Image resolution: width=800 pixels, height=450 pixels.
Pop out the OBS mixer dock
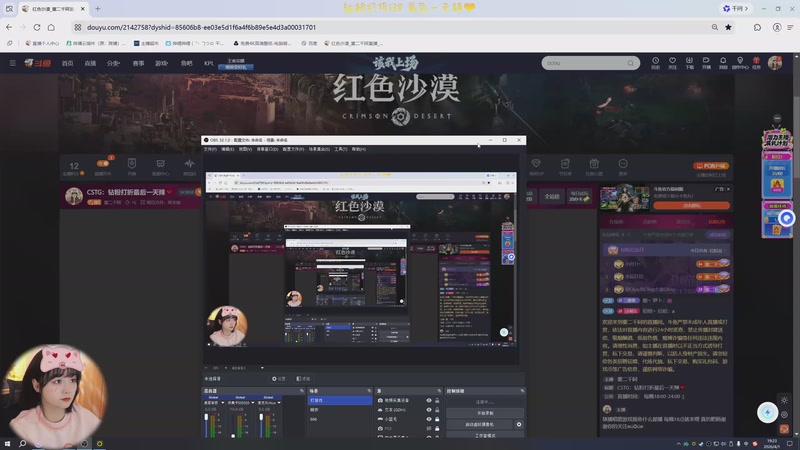[302, 391]
